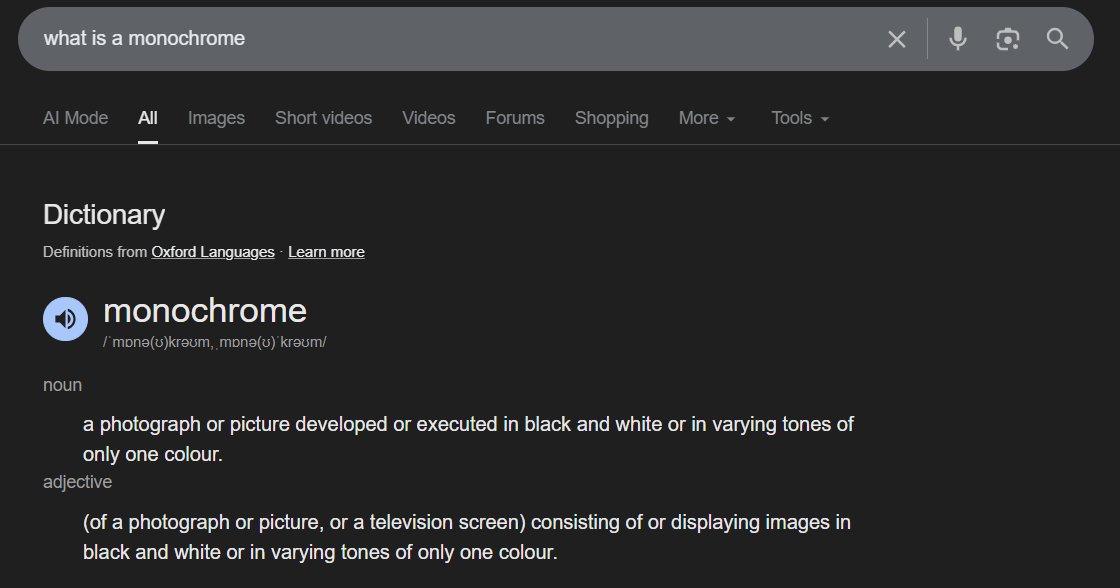Go to the Videos tab
The image size is (1120, 588).
[x=429, y=118]
